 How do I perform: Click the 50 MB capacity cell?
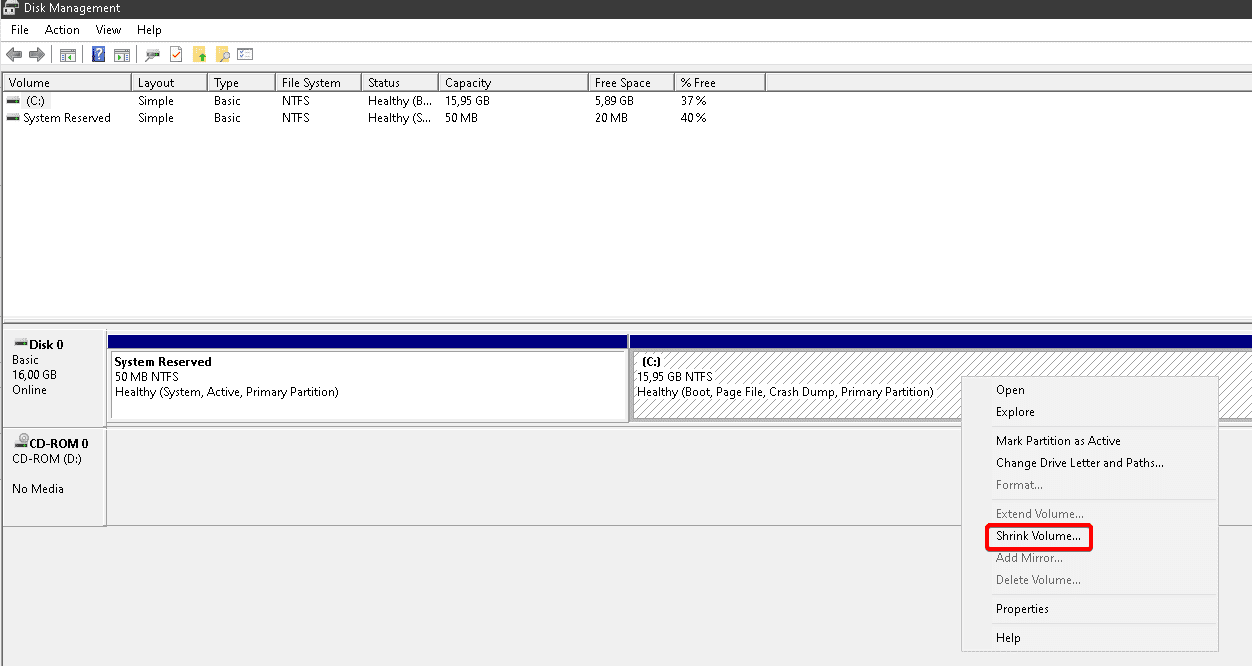tap(461, 118)
